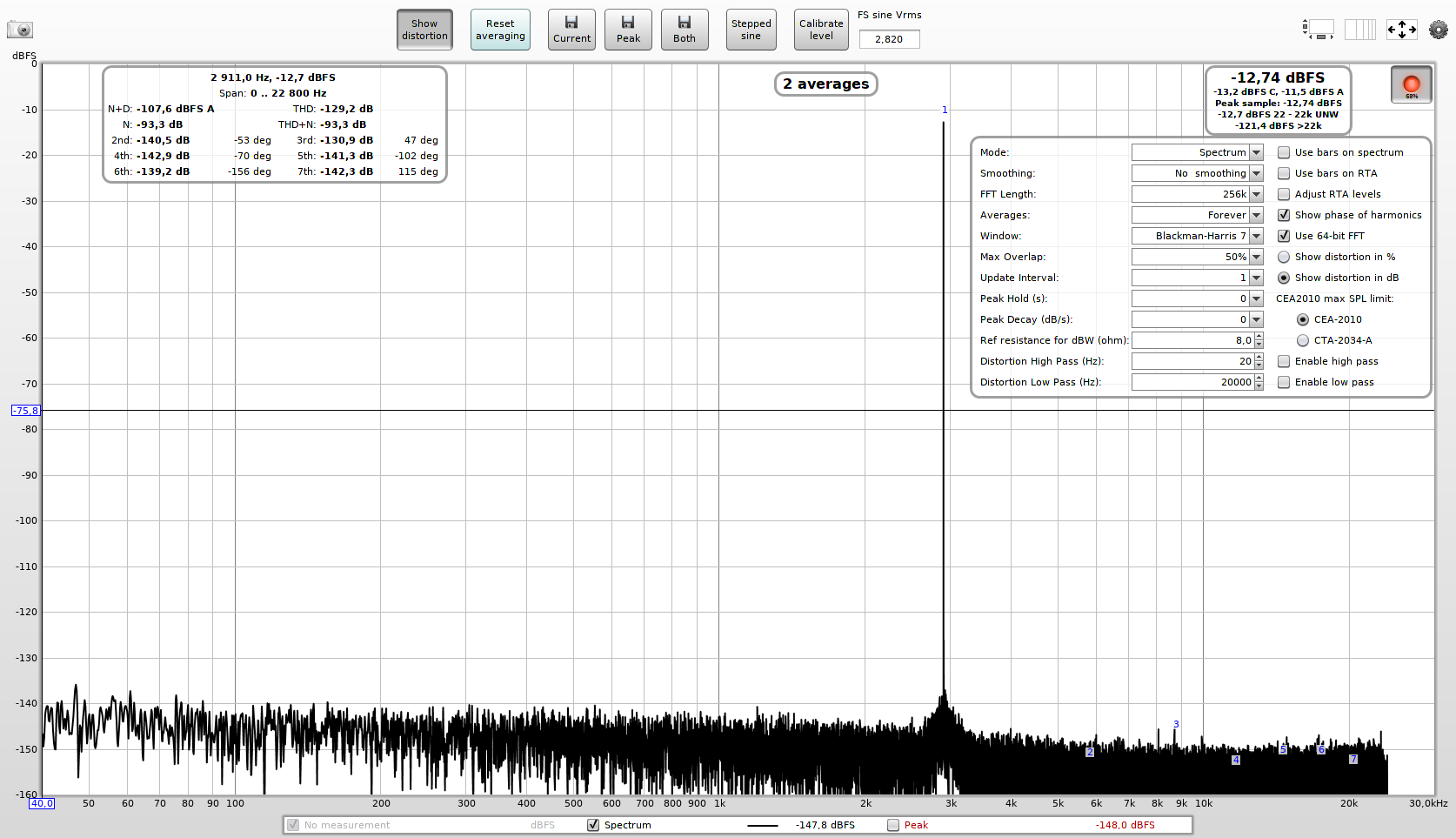Adjust Distortion High Pass stepper
This screenshot has width=1456, height=838.
coord(1259,361)
